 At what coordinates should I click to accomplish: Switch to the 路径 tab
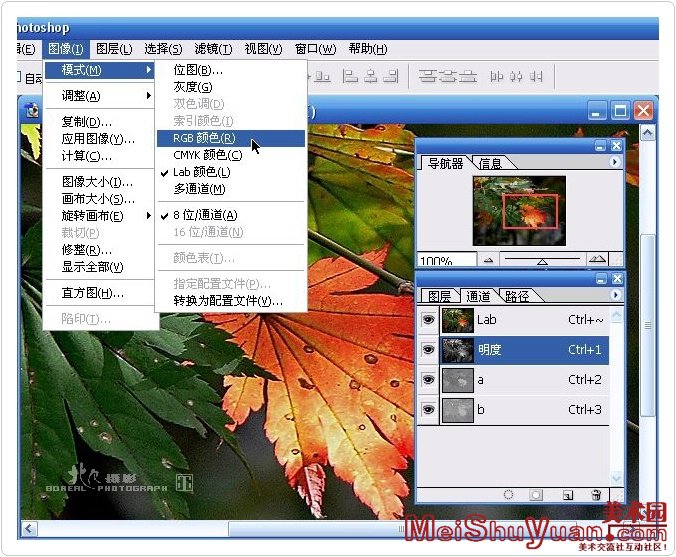[x=517, y=296]
